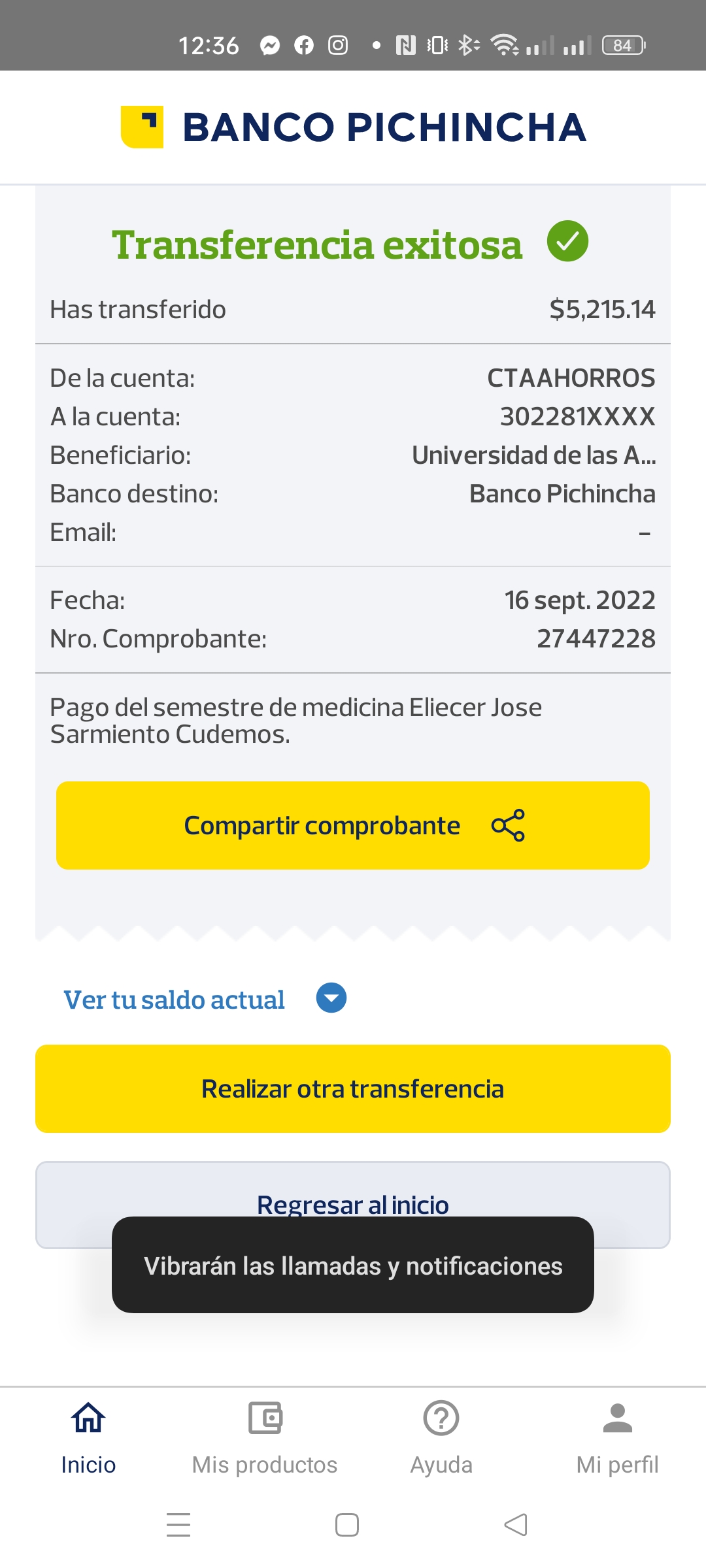Tap the truncated beneficiary name Universidad de las A...

click(533, 455)
